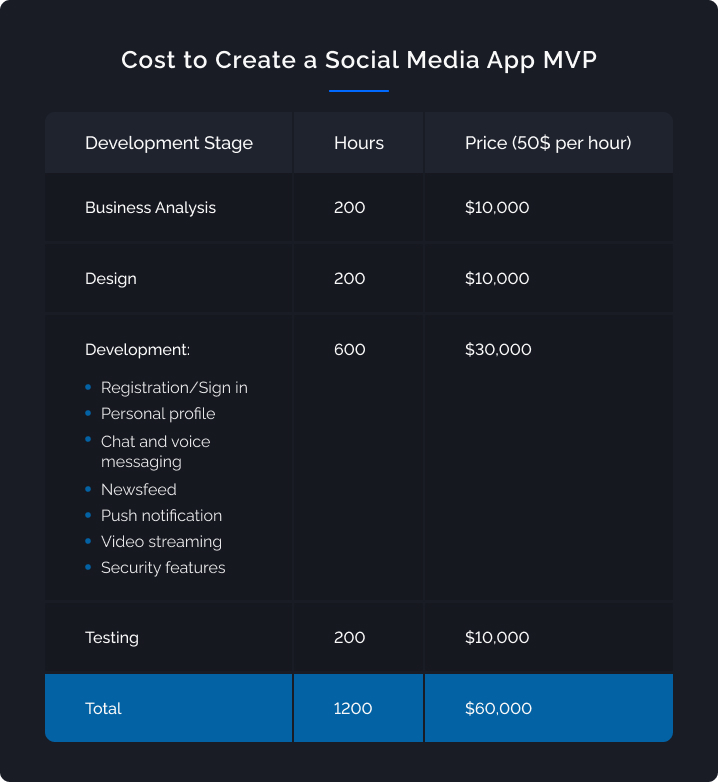Click the bullet before Newsfeed

[x=88, y=489]
